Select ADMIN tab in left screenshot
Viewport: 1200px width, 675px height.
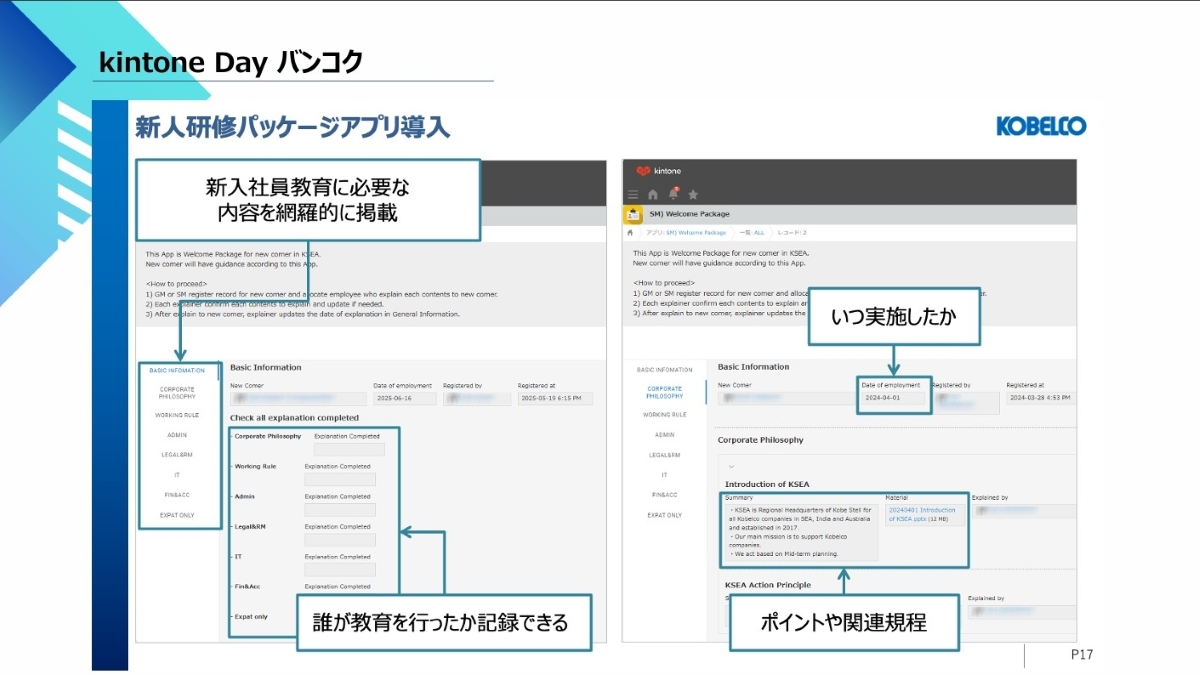(x=178, y=435)
